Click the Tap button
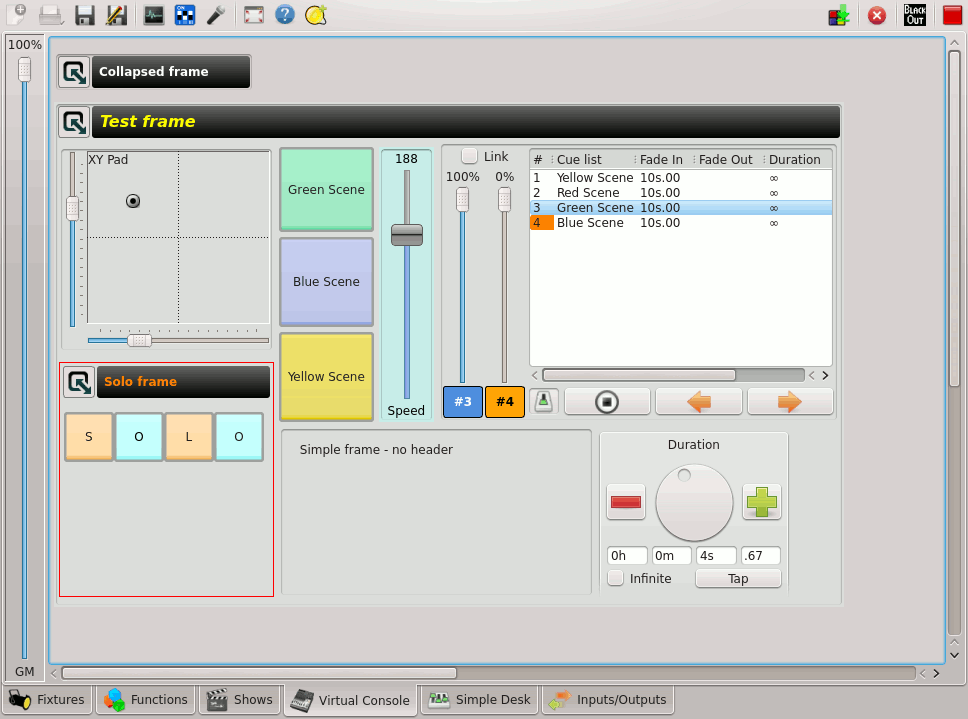Viewport: 968px width, 719px height. pyautogui.click(x=738, y=578)
